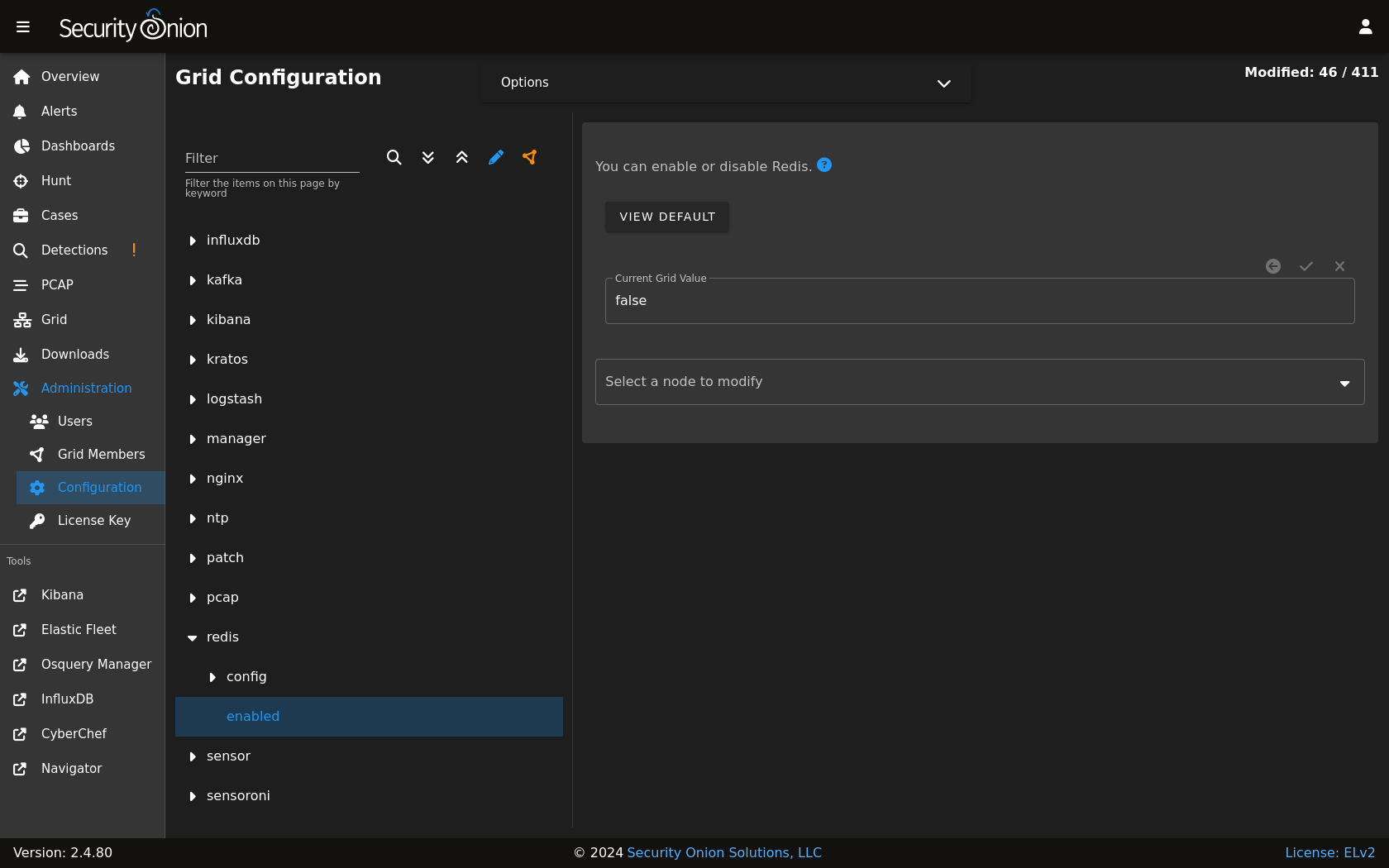Click the PCAP lines icon
1389x868 pixels.
[21, 285]
